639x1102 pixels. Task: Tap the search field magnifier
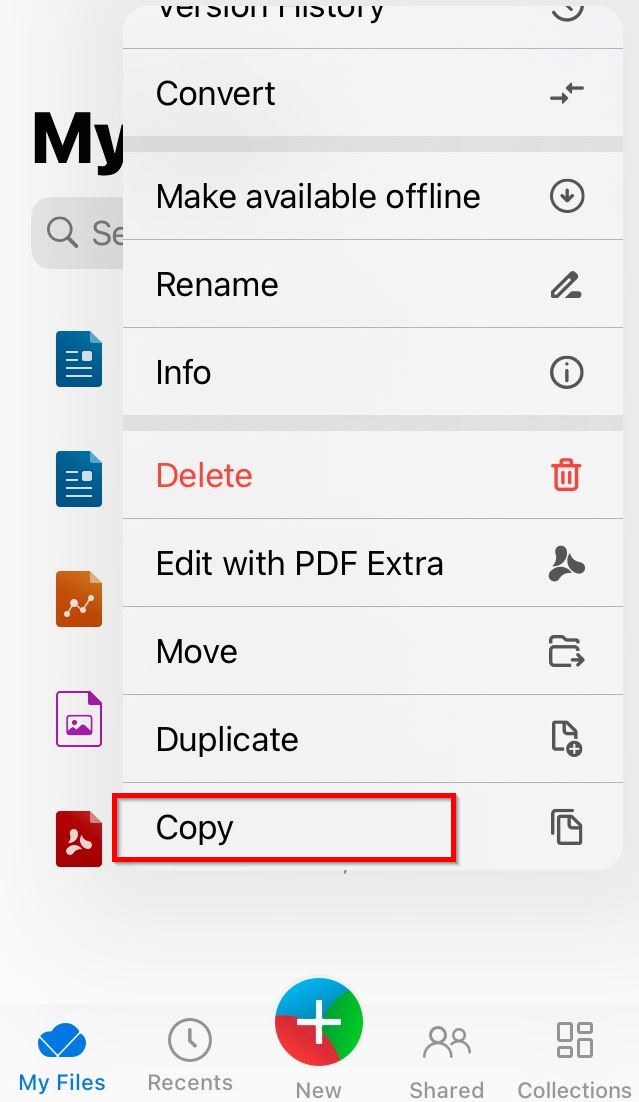pyautogui.click(x=62, y=232)
